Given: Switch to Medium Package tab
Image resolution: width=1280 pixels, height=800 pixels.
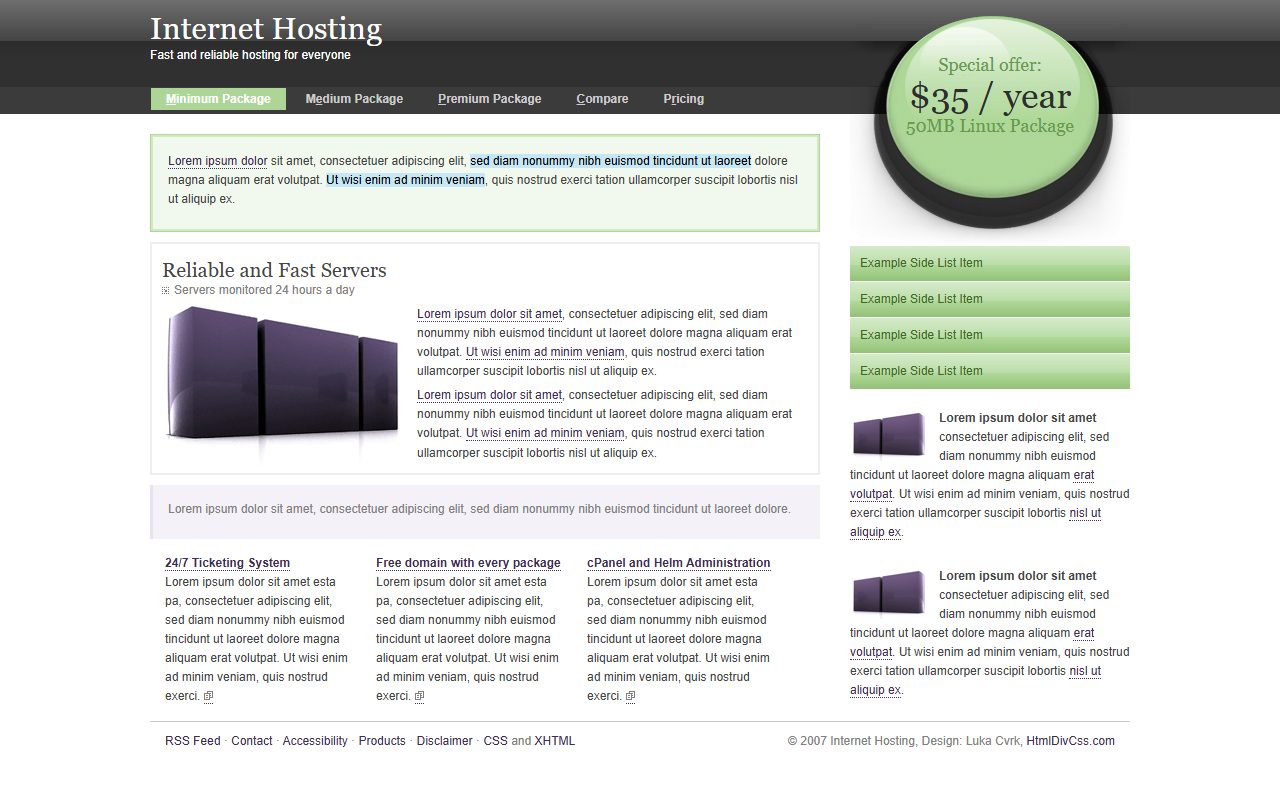Looking at the screenshot, I should coord(354,99).
